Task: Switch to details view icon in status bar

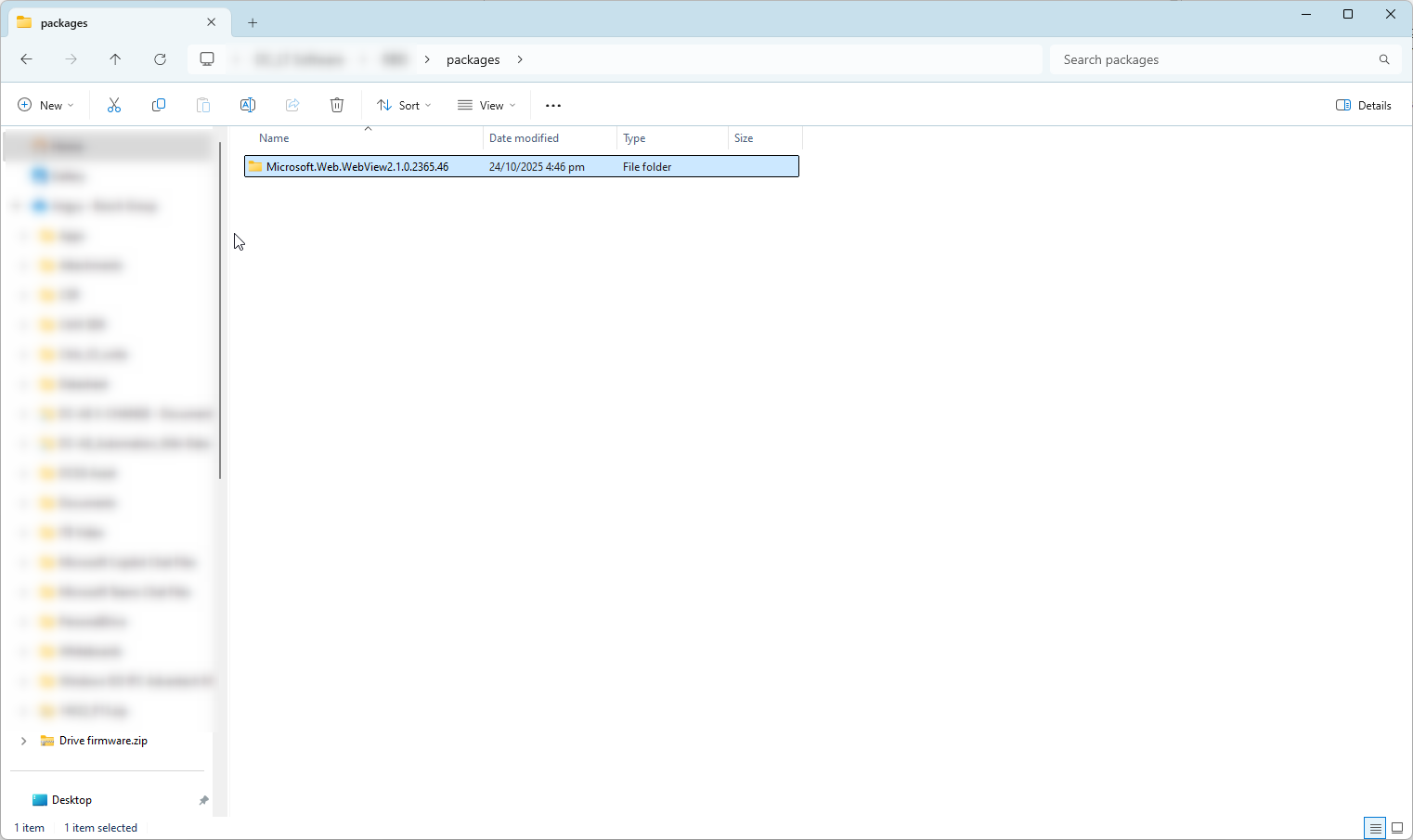Action: pyautogui.click(x=1375, y=828)
